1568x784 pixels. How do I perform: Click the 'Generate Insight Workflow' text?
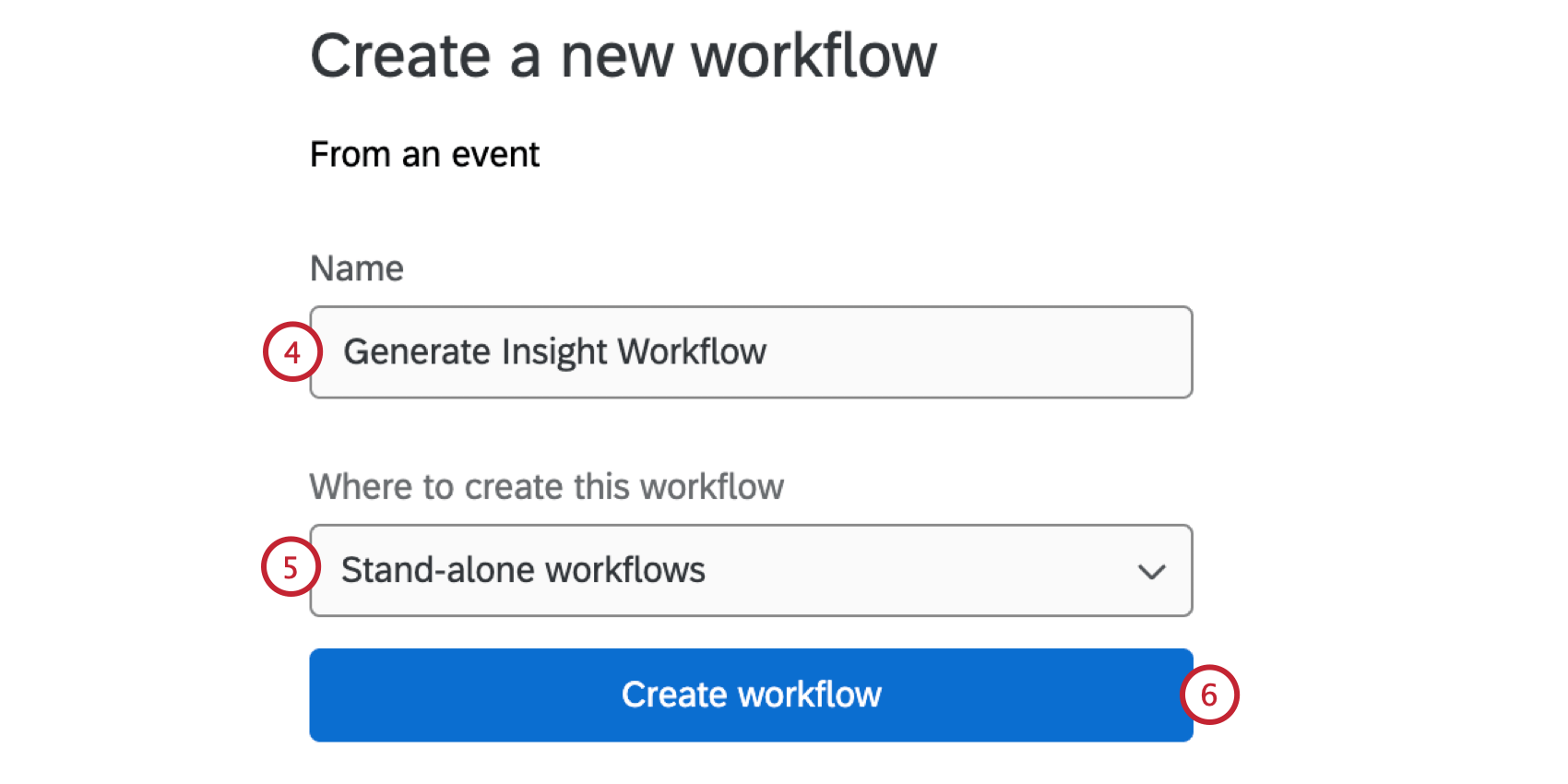pos(554,352)
